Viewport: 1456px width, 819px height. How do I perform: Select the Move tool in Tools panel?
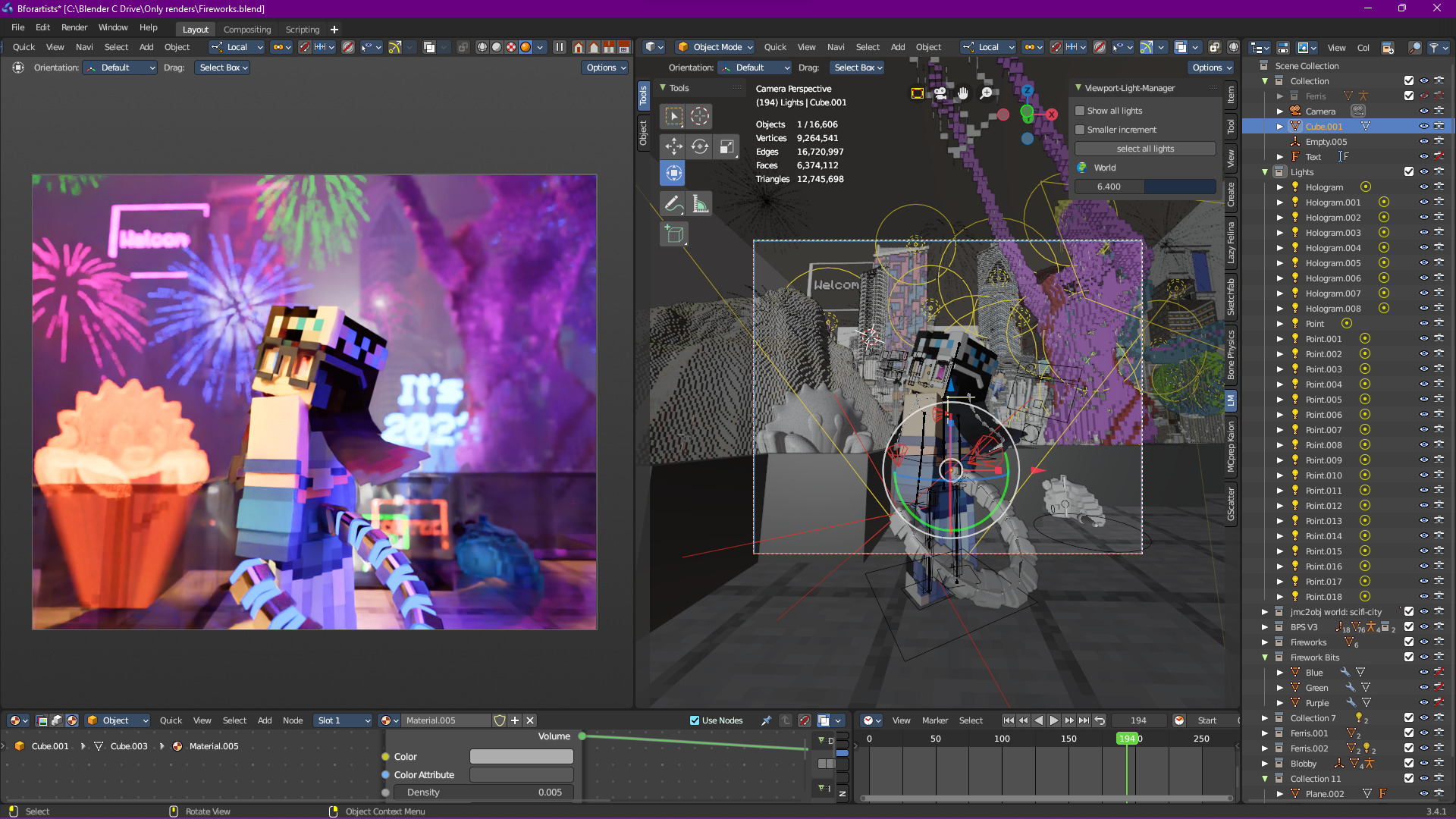pos(673,146)
